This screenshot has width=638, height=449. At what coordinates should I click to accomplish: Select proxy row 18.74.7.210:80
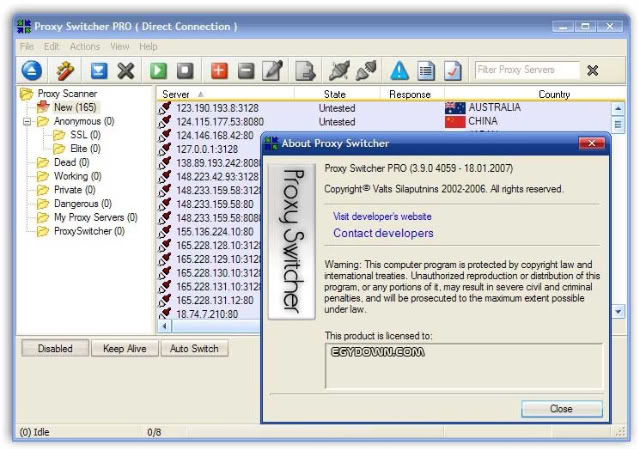[x=207, y=314]
